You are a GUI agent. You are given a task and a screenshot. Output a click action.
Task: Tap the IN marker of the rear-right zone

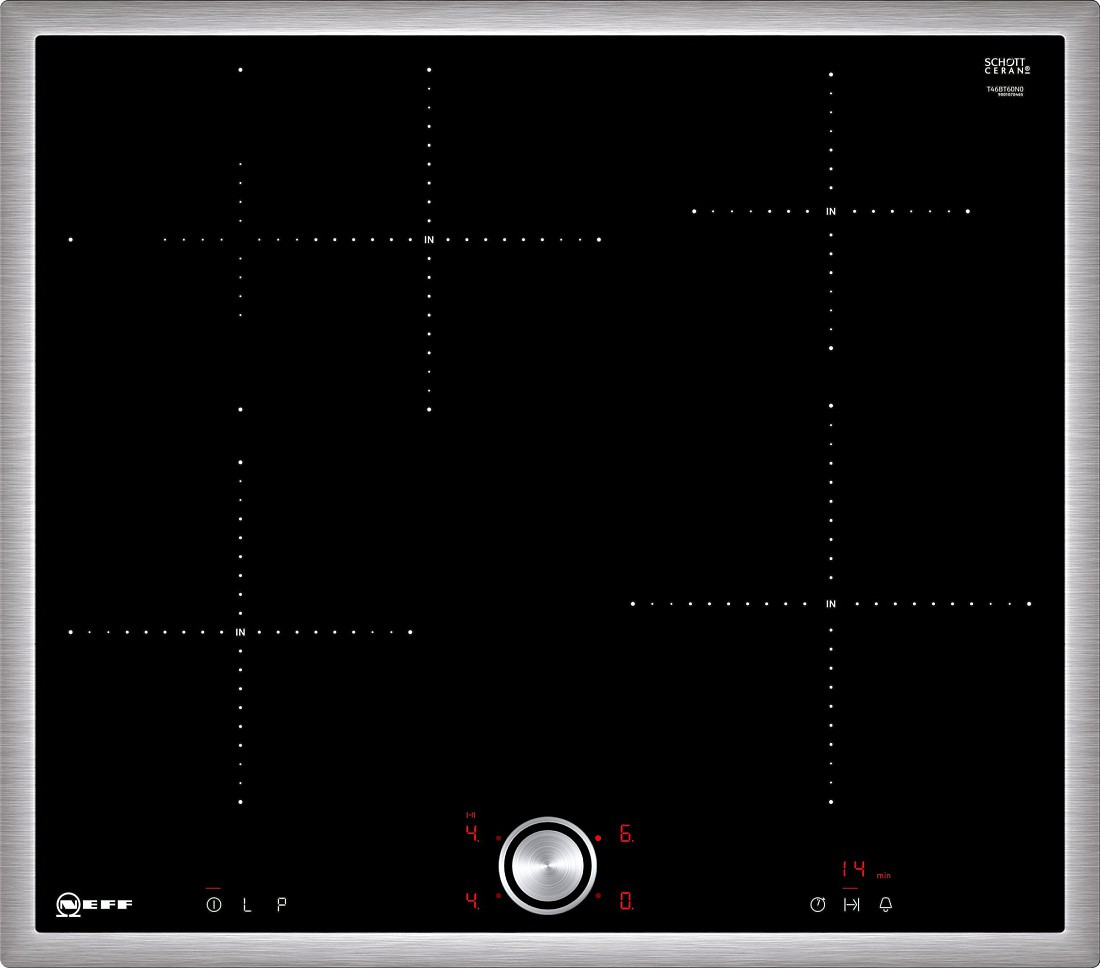click(x=830, y=212)
